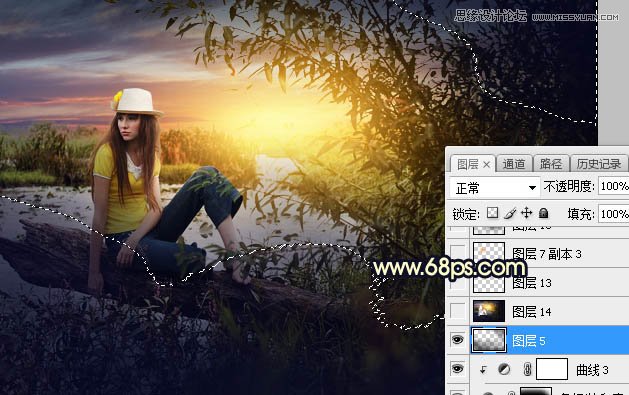Image resolution: width=629 pixels, height=395 pixels.
Task: Select the 曲线 3 white layer mask
Action: click(x=552, y=369)
